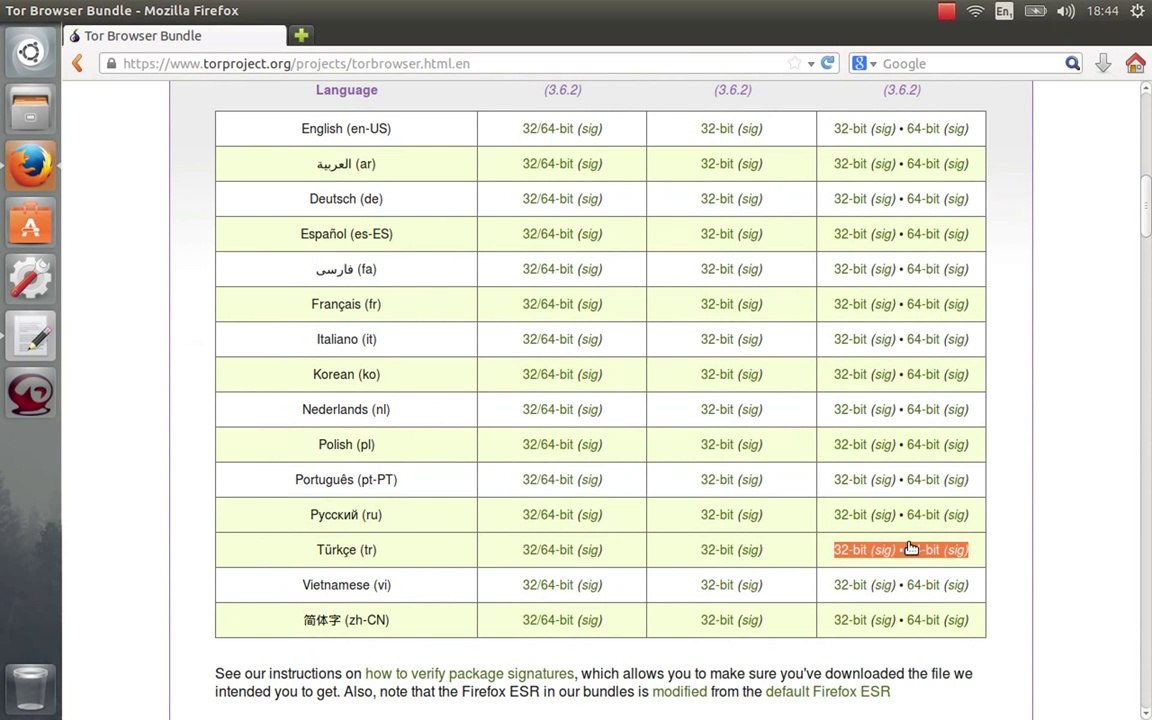
Task: Open the Trash in launcher
Action: 30,688
